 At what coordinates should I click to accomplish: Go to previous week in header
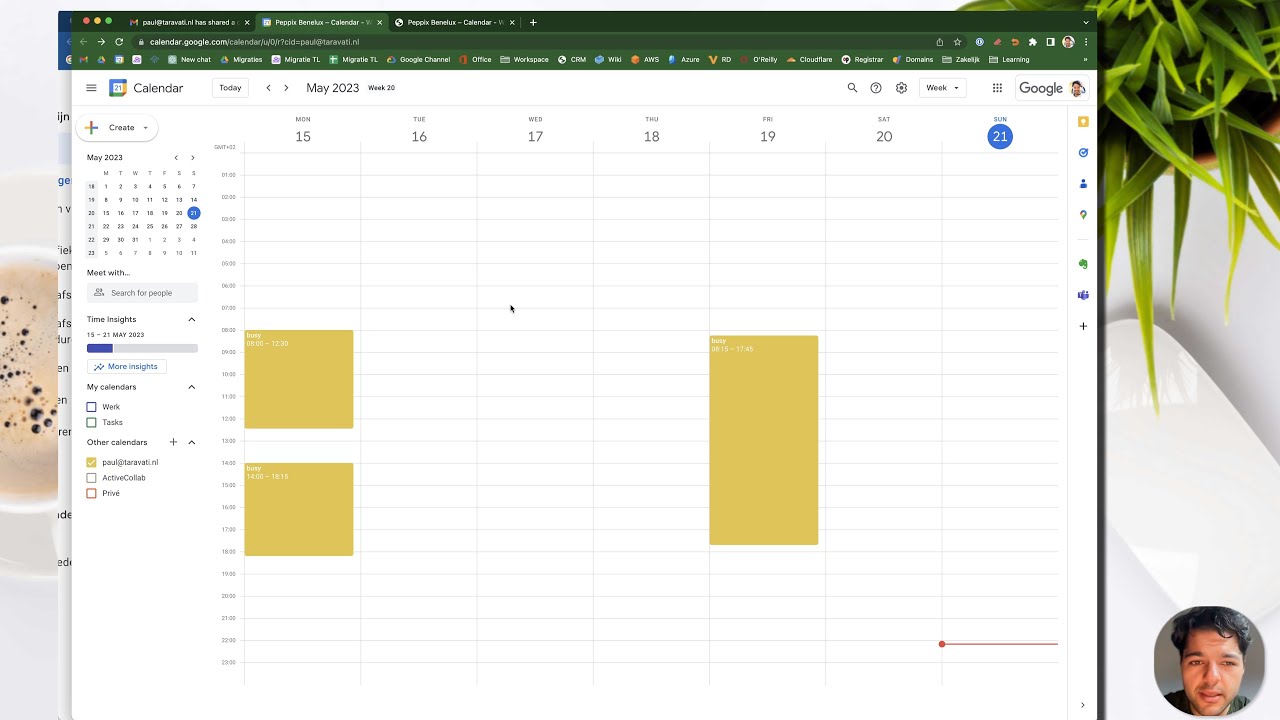[268, 88]
